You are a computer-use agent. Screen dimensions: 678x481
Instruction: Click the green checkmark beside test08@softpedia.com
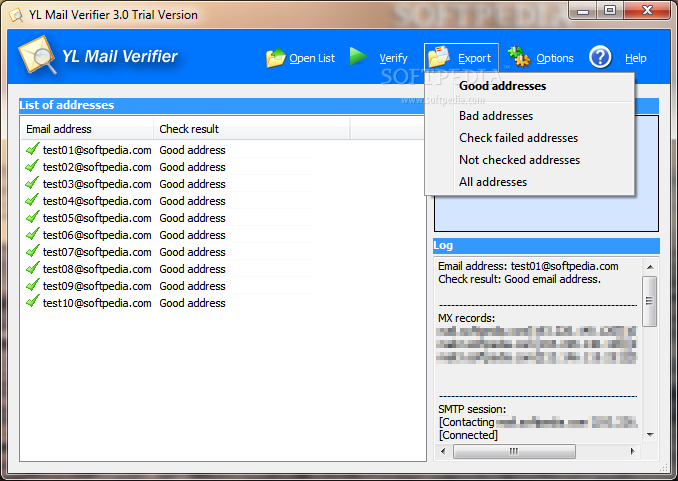click(x=32, y=268)
